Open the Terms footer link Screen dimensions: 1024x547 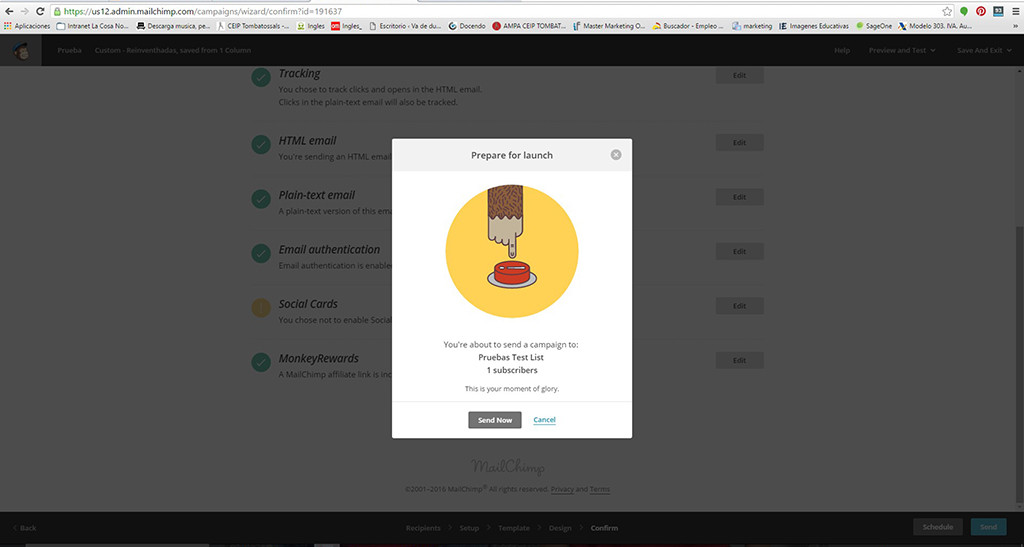(600, 489)
